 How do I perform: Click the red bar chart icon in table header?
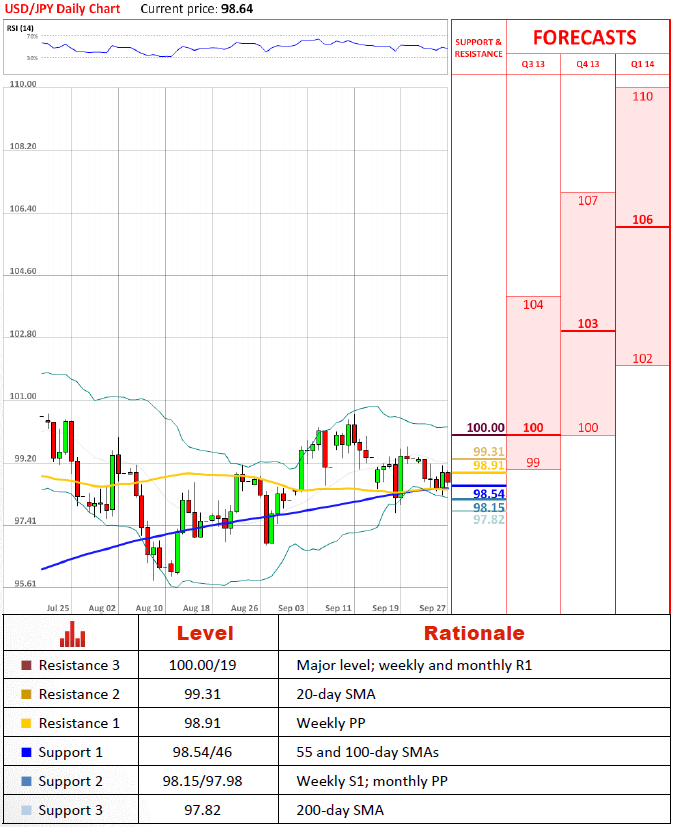click(x=70, y=634)
